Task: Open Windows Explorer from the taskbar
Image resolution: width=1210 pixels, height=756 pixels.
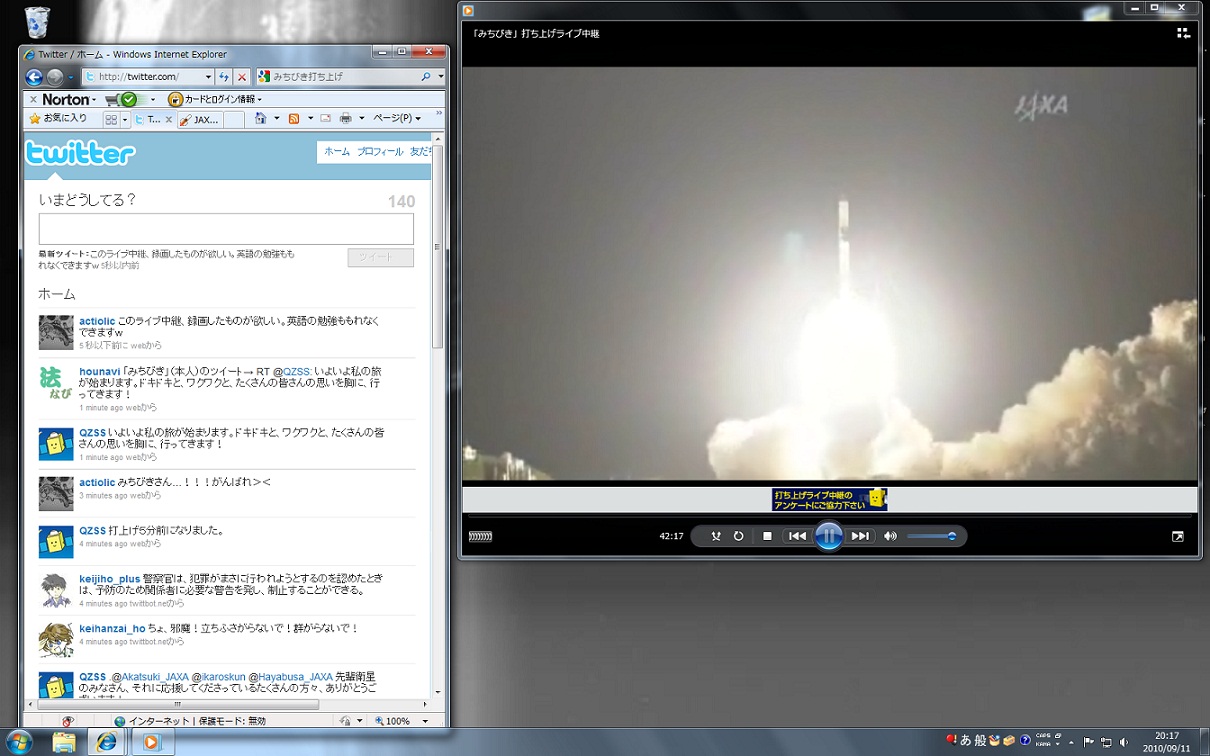Action: [x=63, y=742]
